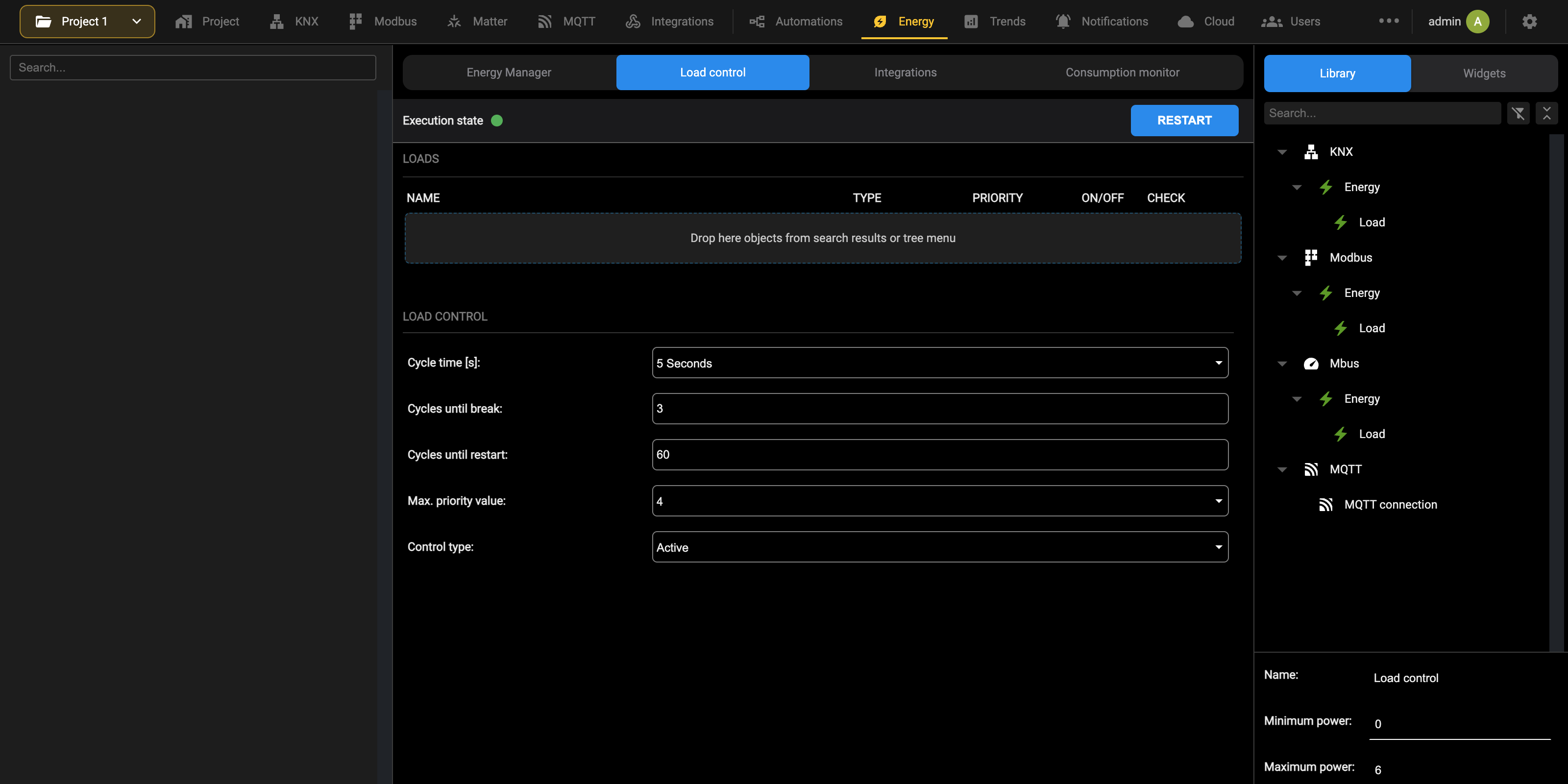
Task: Open Cloud from the top navigation
Action: pos(1206,21)
